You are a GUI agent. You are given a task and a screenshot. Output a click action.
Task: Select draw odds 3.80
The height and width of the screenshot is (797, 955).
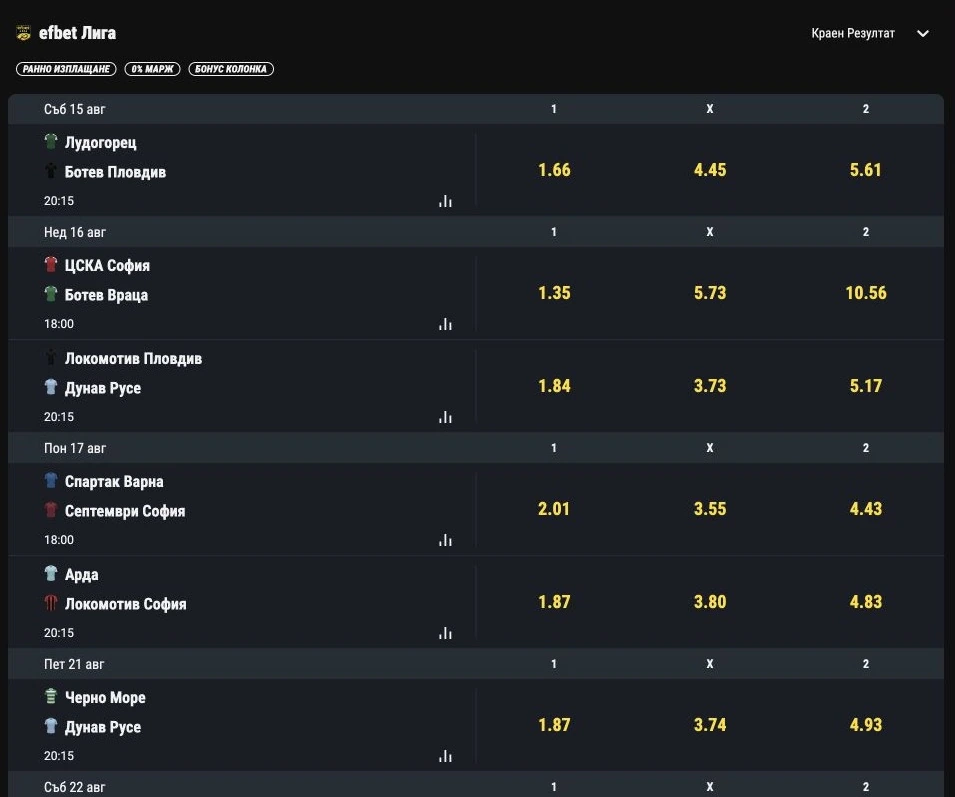click(710, 602)
